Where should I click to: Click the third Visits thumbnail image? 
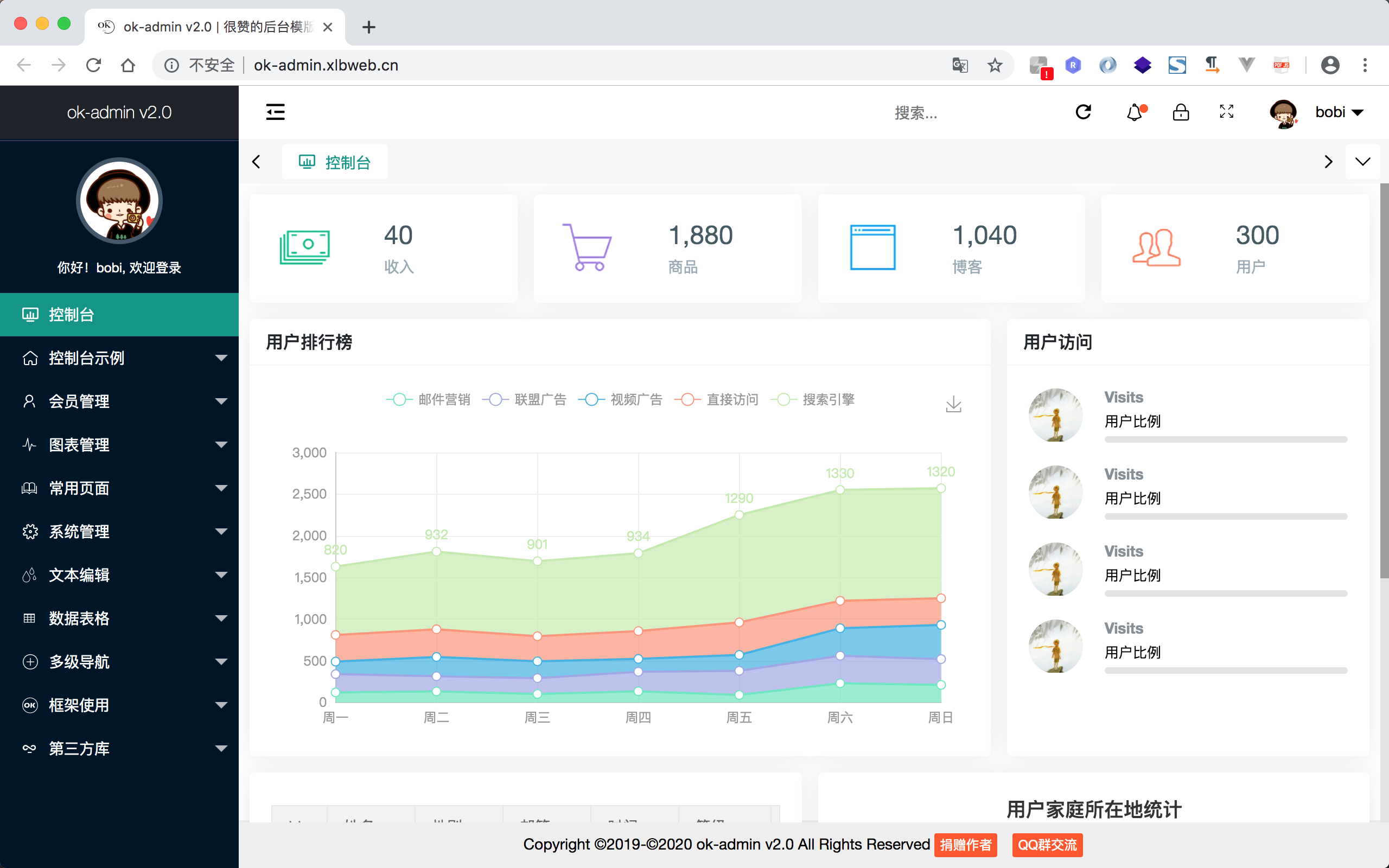[x=1055, y=569]
